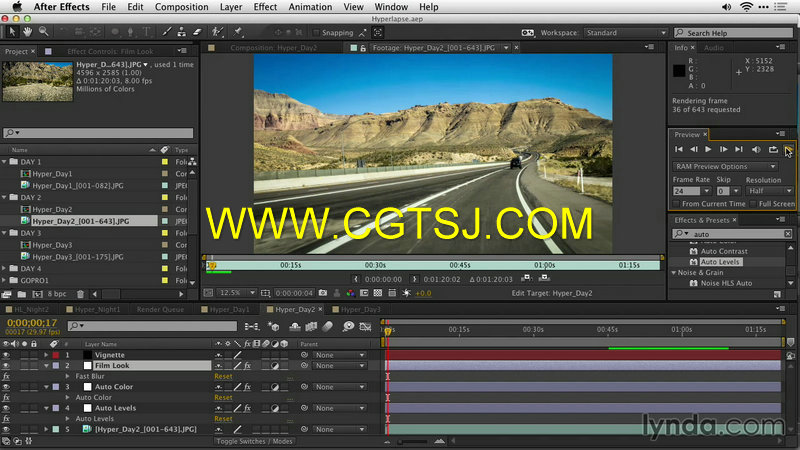Toggle loop playback option
This screenshot has height=450, width=800.
[773, 149]
